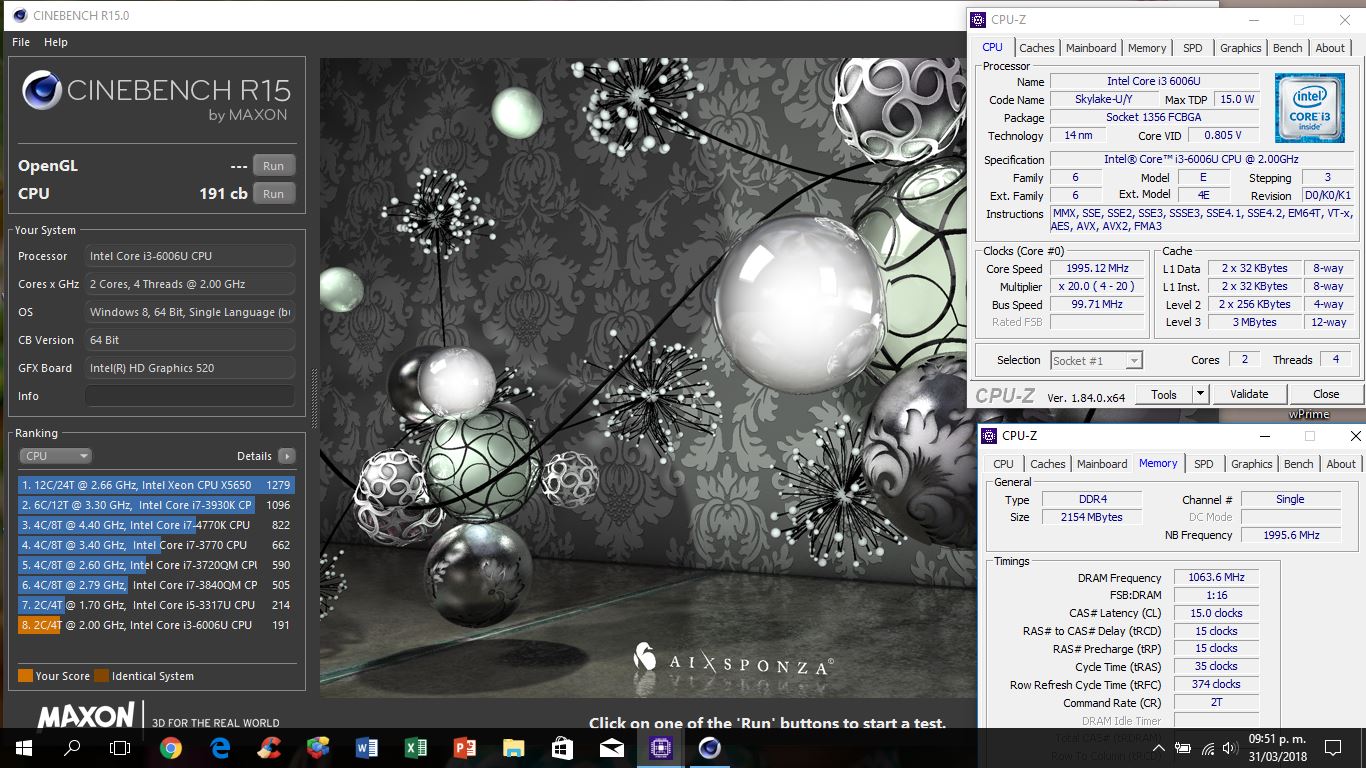Open Wi-Fi network tray icon
This screenshot has width=1366, height=768.
pyautogui.click(x=1208, y=748)
